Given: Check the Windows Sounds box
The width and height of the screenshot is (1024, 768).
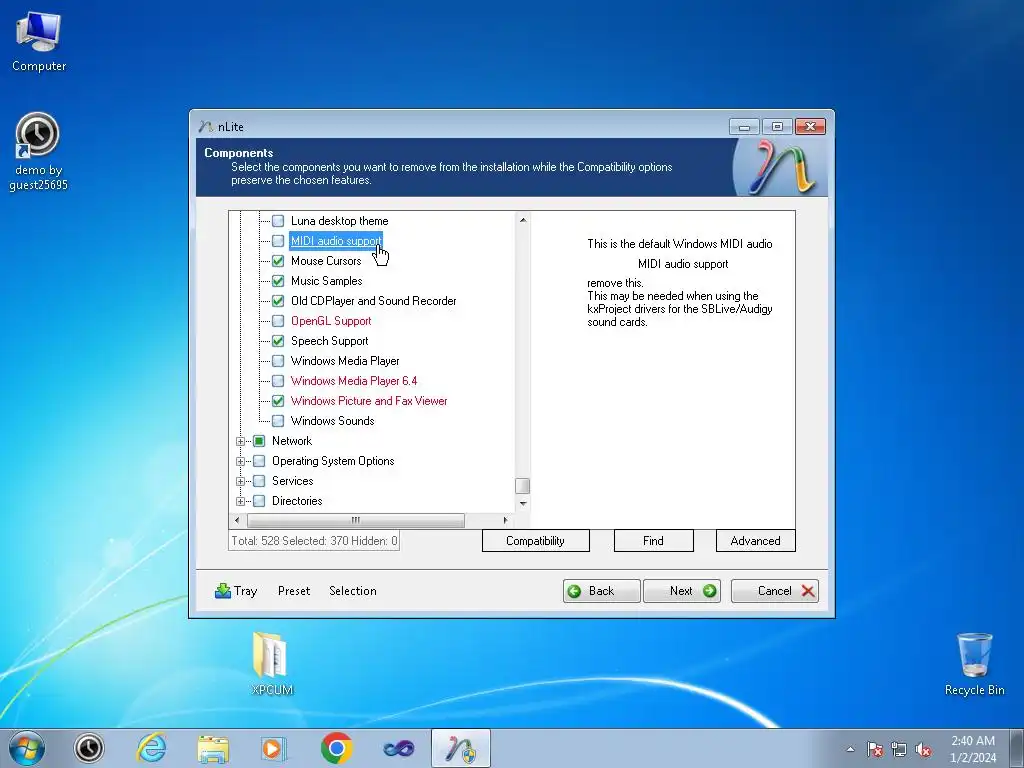Looking at the screenshot, I should click(278, 421).
